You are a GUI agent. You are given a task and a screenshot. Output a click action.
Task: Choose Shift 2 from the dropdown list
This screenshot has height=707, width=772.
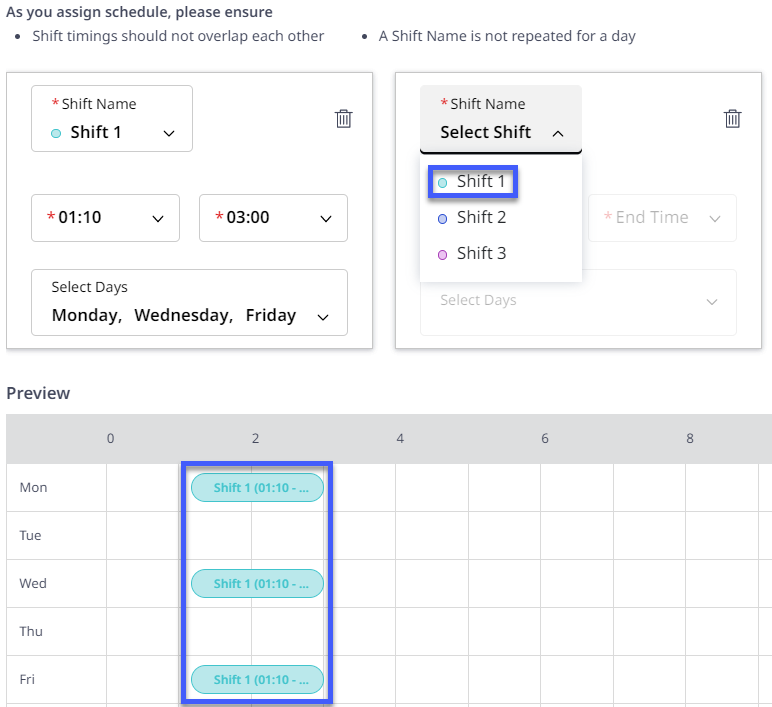pos(481,218)
